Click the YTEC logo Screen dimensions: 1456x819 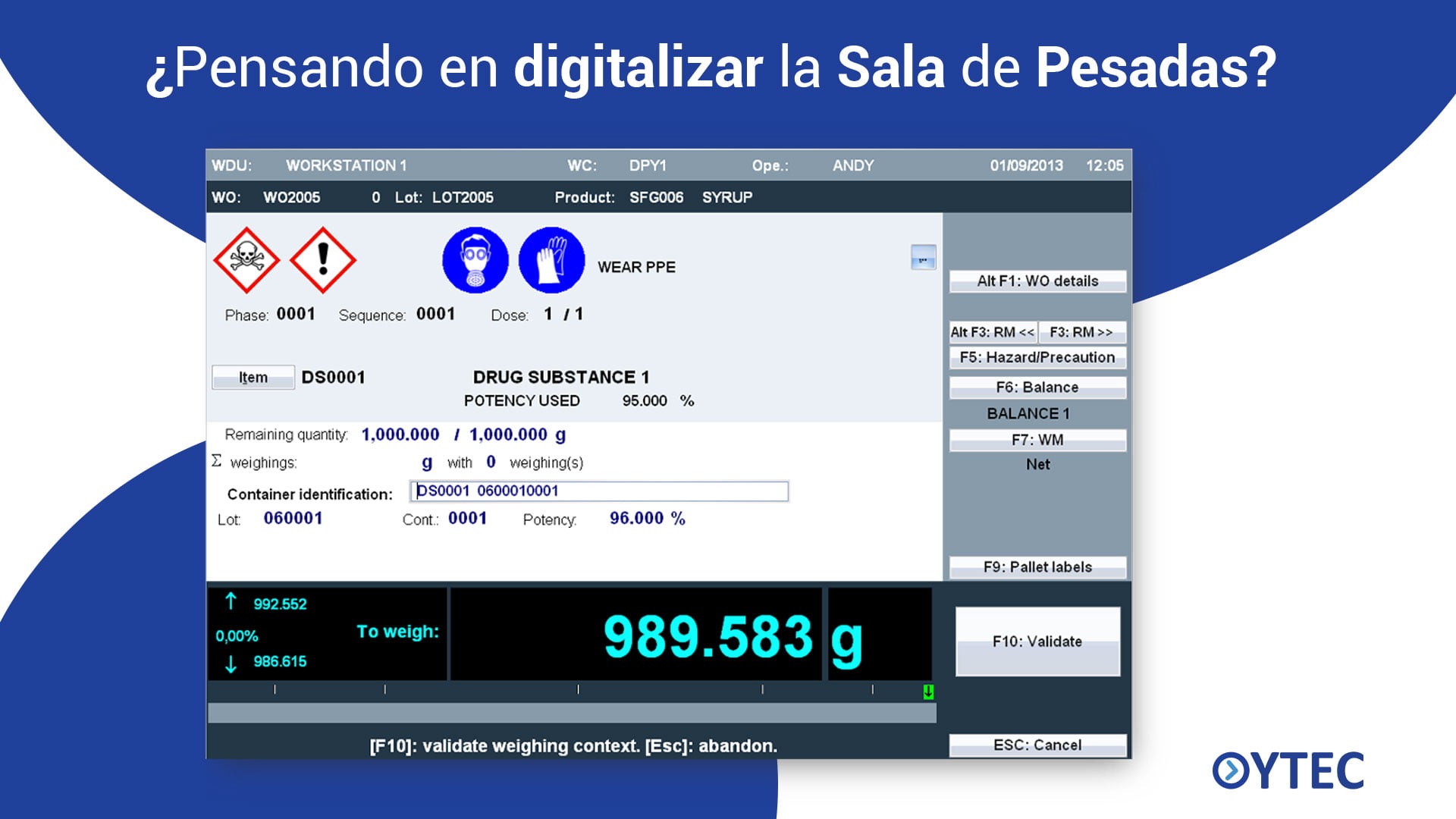tap(1288, 770)
